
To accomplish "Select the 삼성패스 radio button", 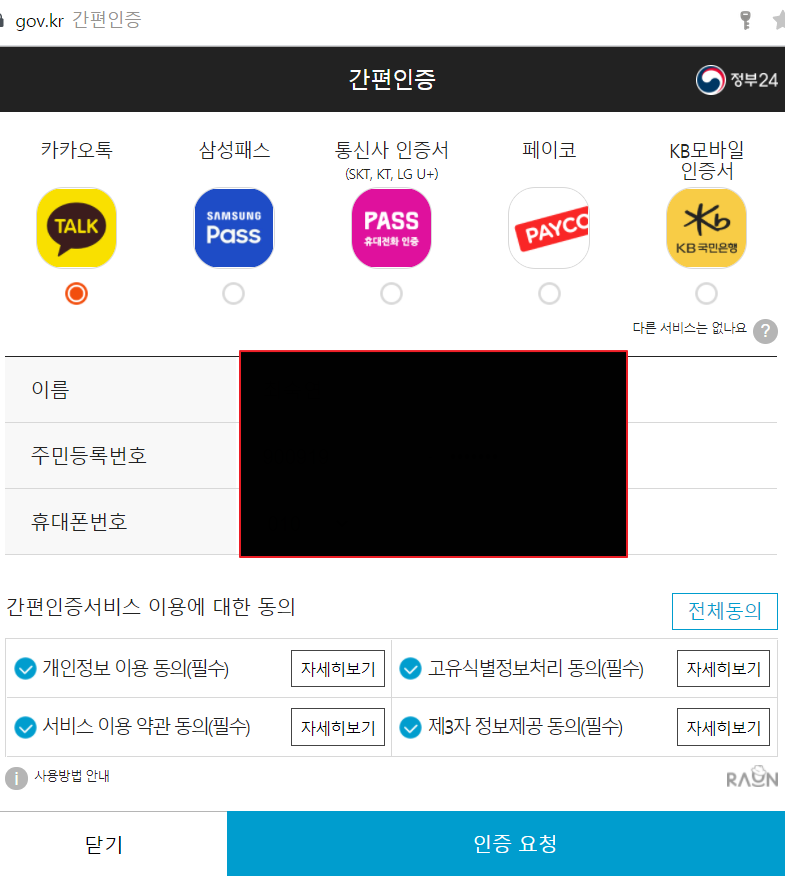I will 234,293.
